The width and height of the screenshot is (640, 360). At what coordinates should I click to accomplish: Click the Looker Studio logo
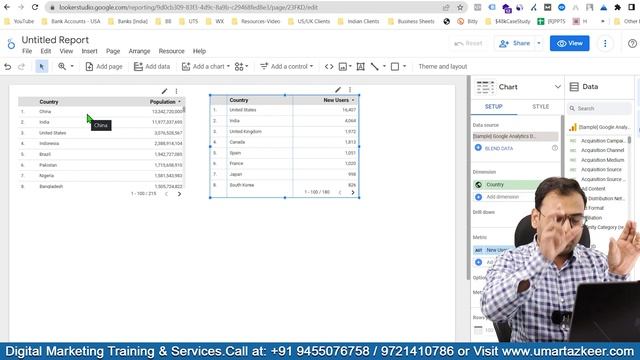11,43
